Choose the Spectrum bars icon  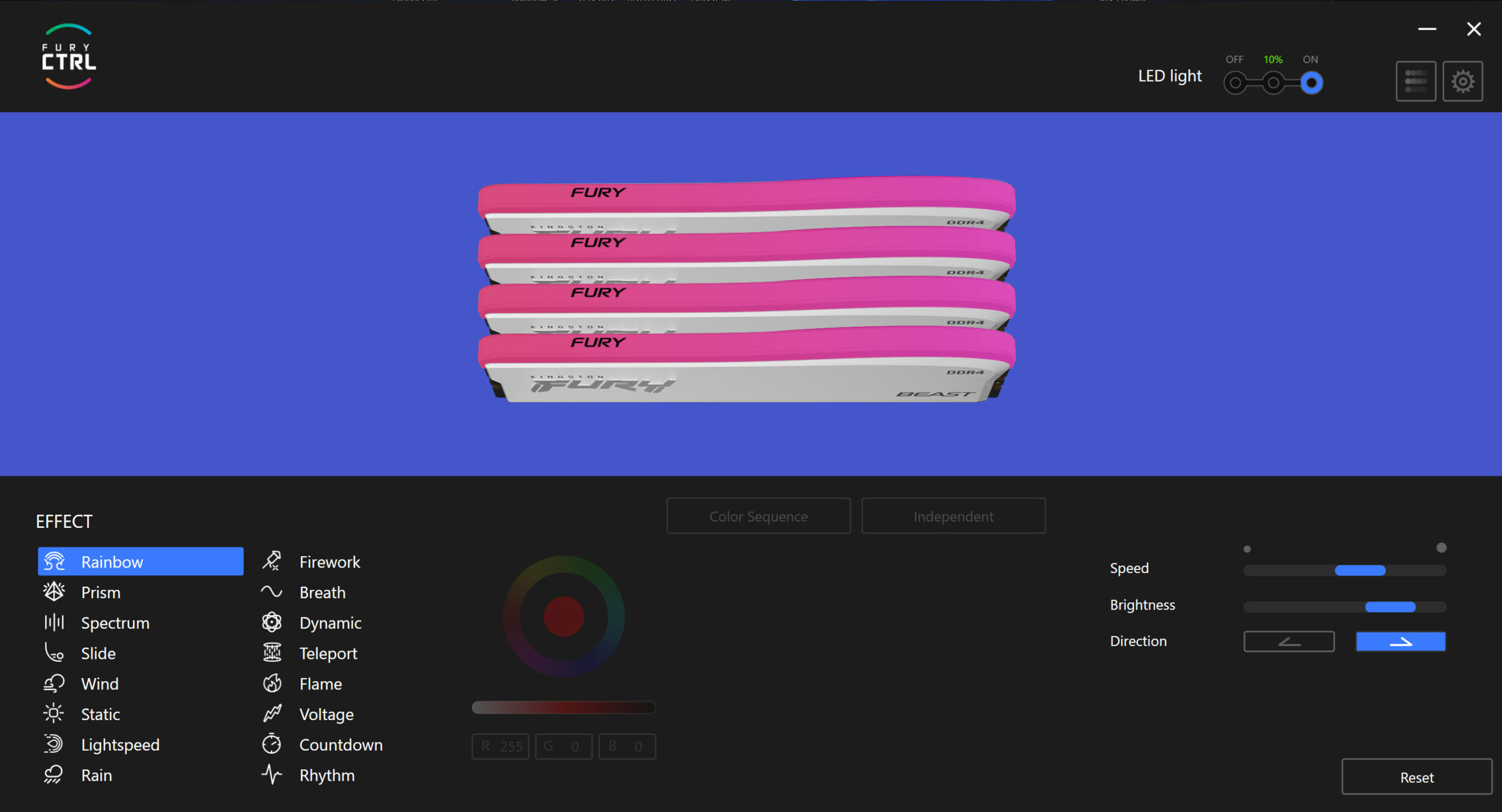(x=54, y=622)
